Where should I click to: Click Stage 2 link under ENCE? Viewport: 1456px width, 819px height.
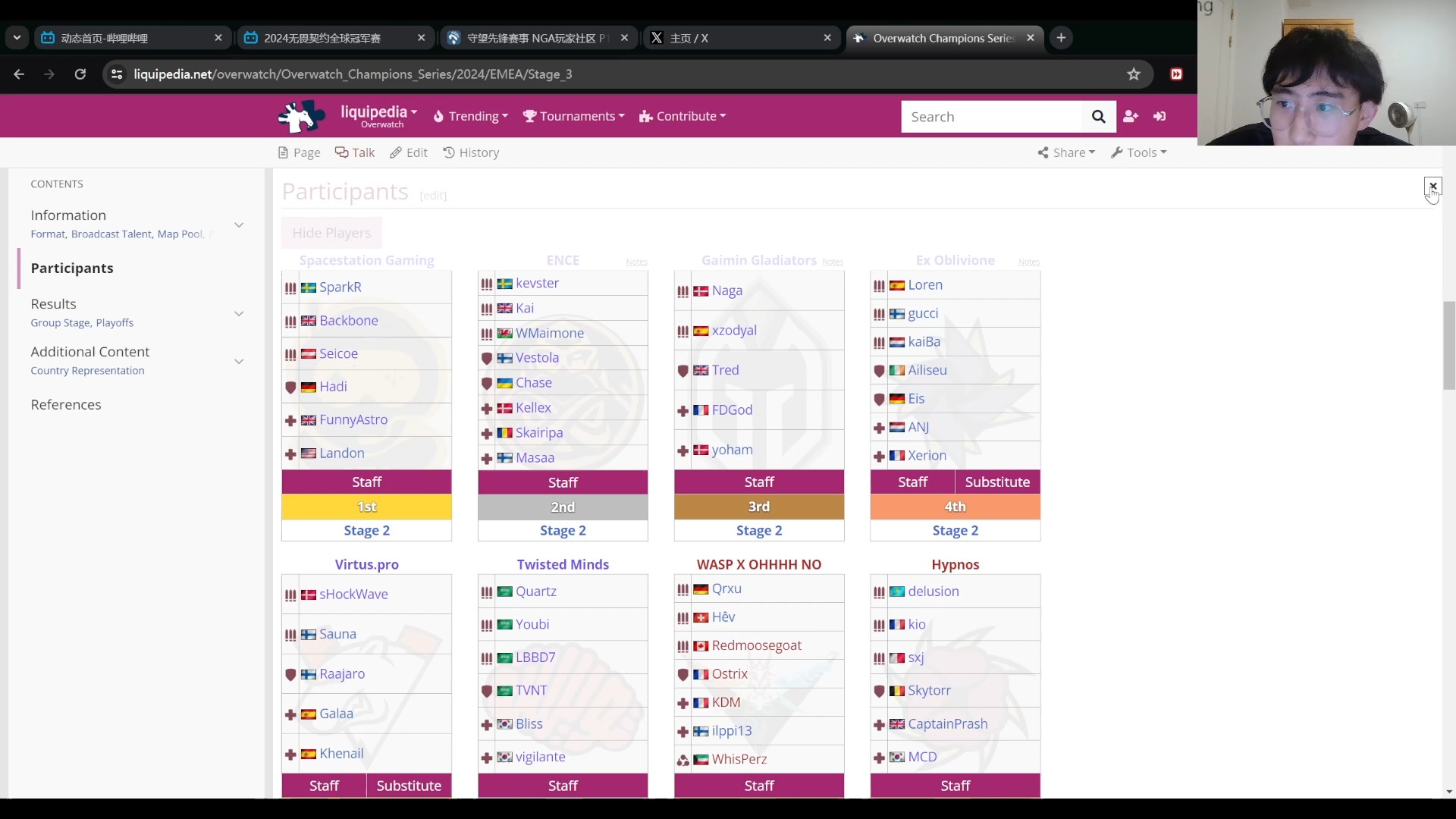coord(563,531)
